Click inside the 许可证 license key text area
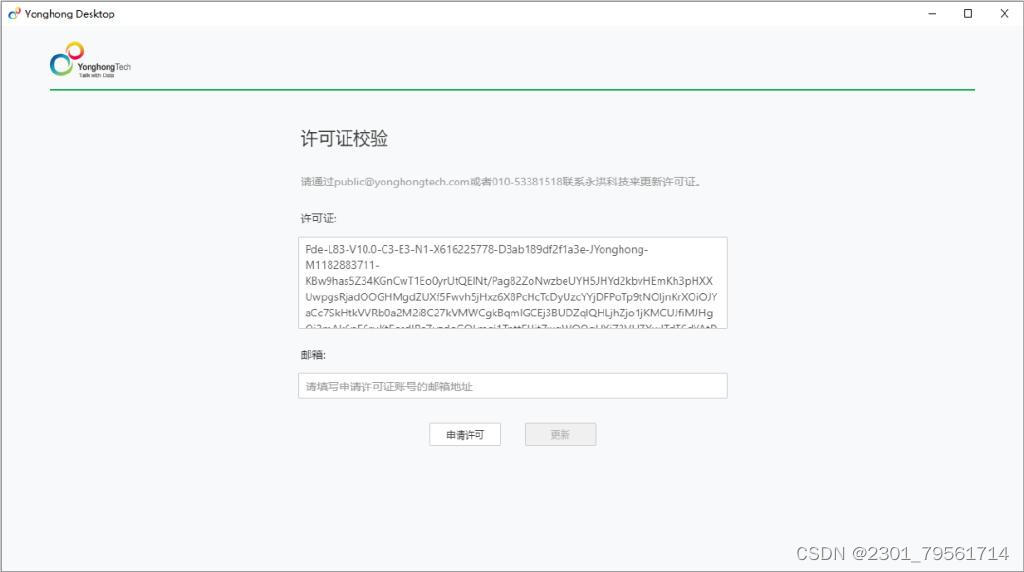This screenshot has width=1024, height=572. (513, 283)
